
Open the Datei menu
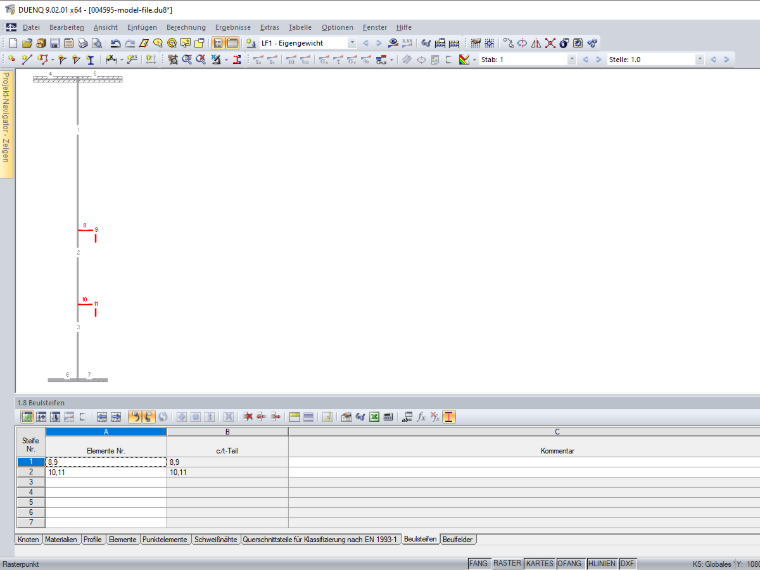point(31,28)
